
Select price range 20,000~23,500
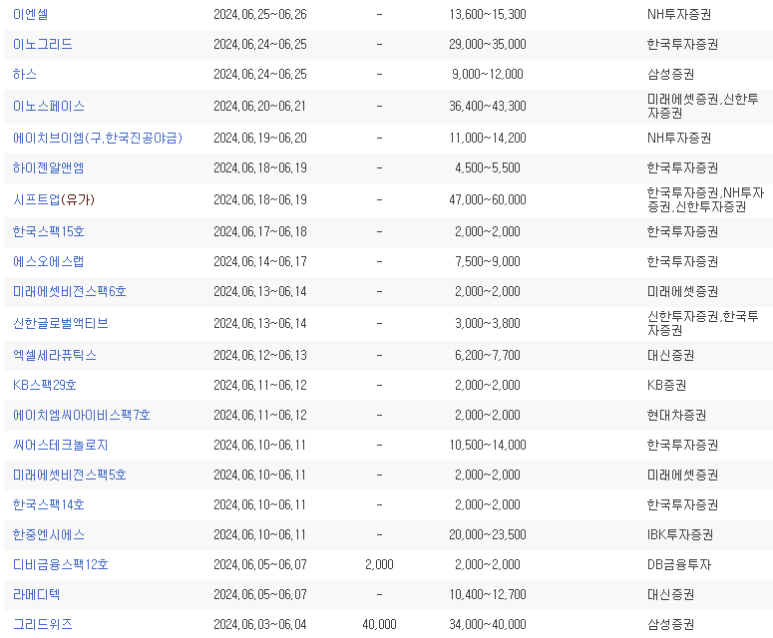point(488,534)
